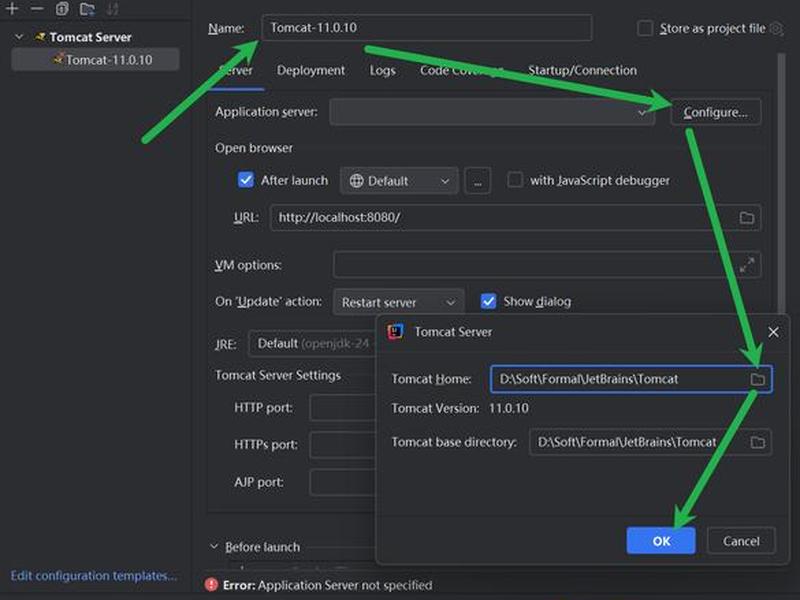Click the VM options input field
The image size is (800, 600).
tap(547, 265)
